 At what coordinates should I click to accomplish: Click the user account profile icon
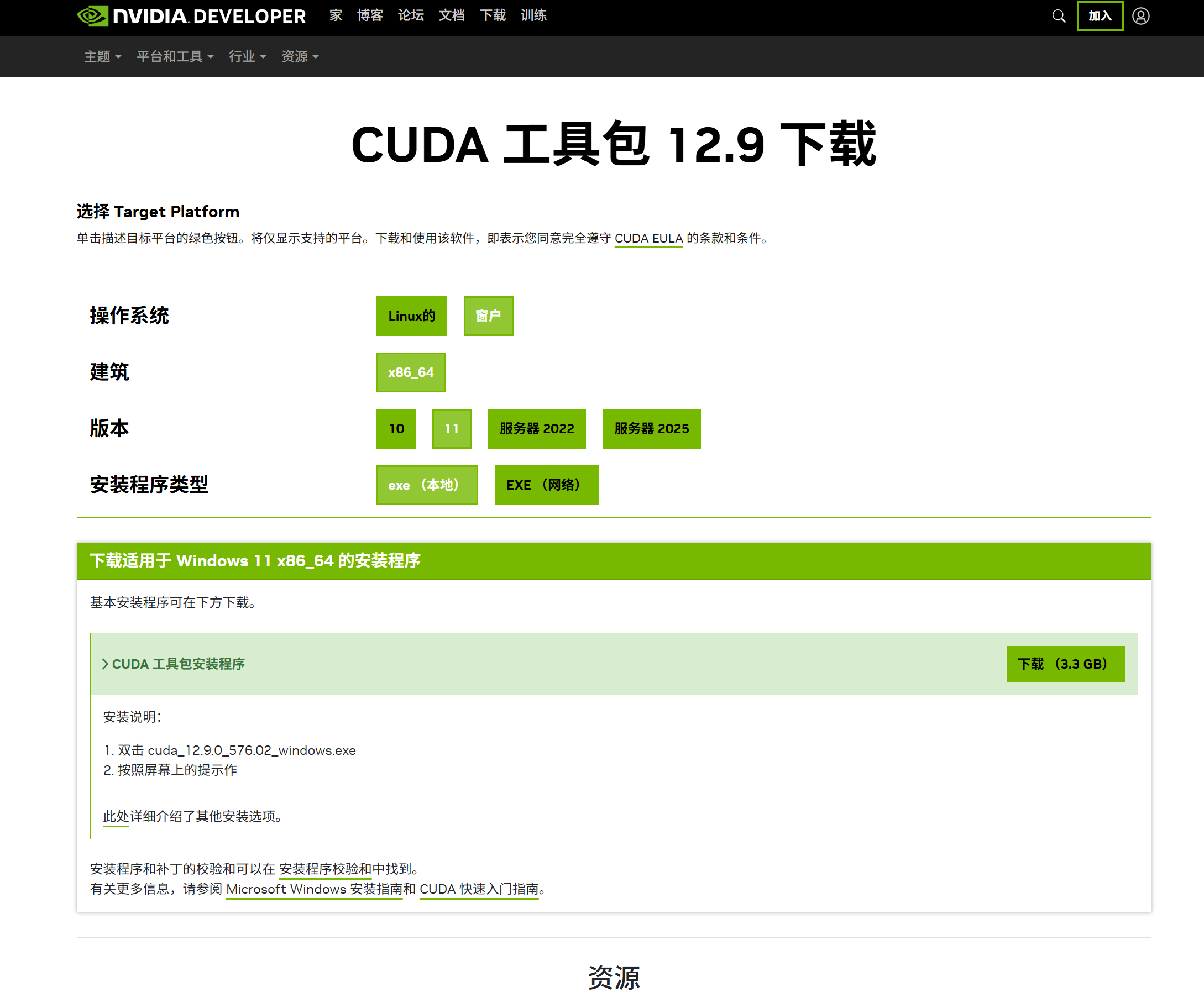point(1140,16)
